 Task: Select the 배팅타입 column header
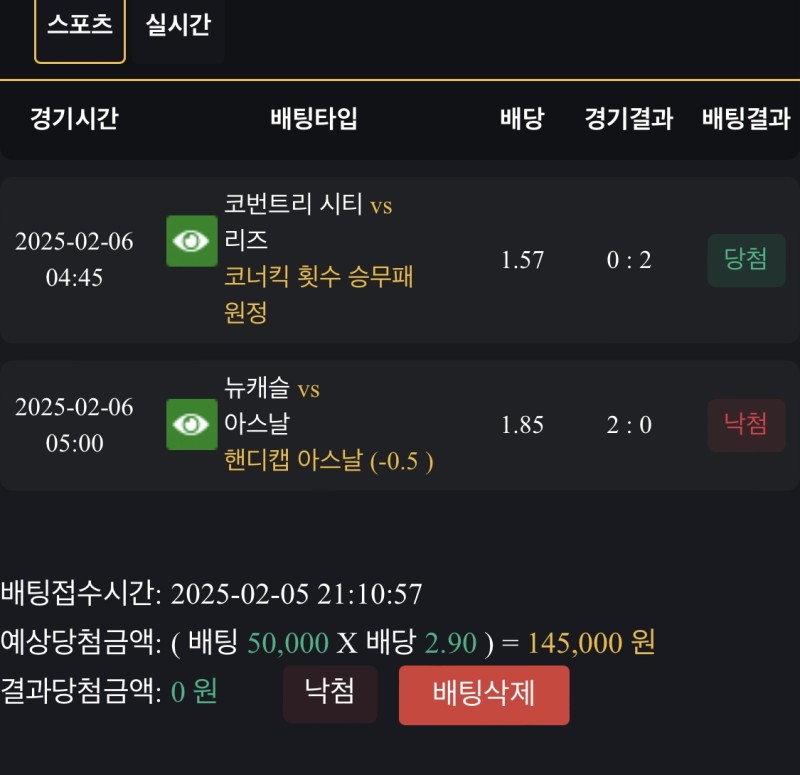coord(313,119)
